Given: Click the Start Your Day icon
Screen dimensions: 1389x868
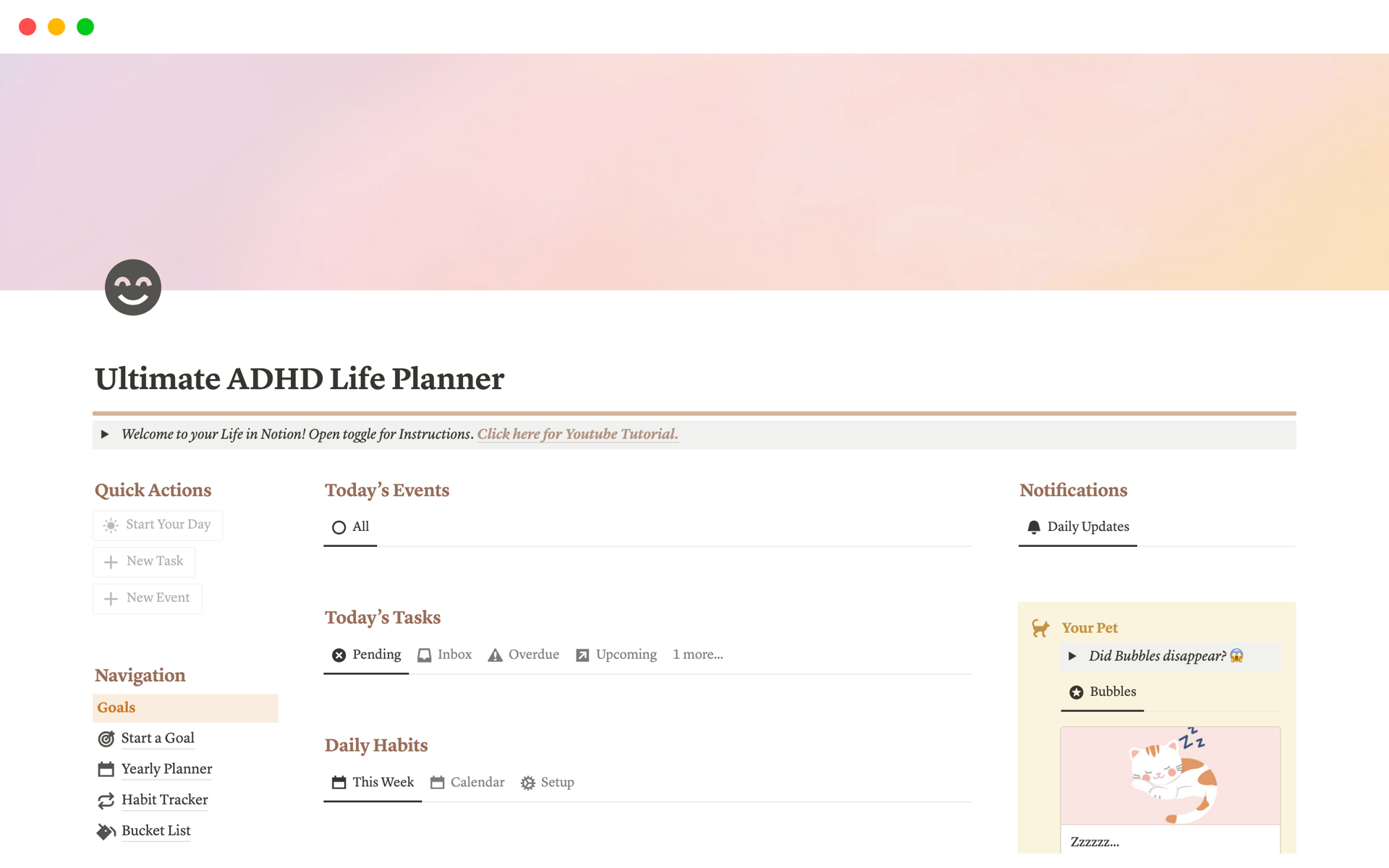Looking at the screenshot, I should tap(111, 523).
